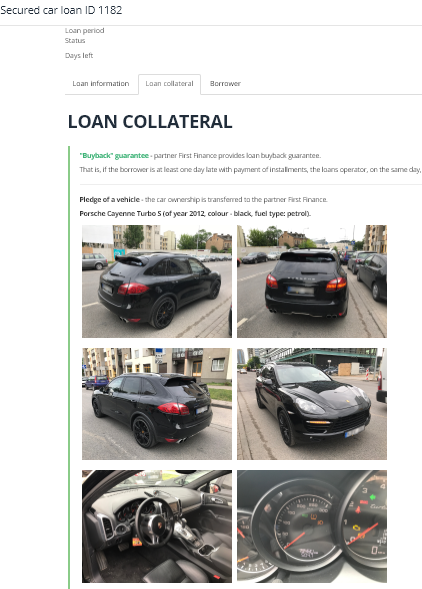This screenshot has width=422, height=589.
Task: Click the Secured car loan ID 1182 title
Action: click(61, 10)
